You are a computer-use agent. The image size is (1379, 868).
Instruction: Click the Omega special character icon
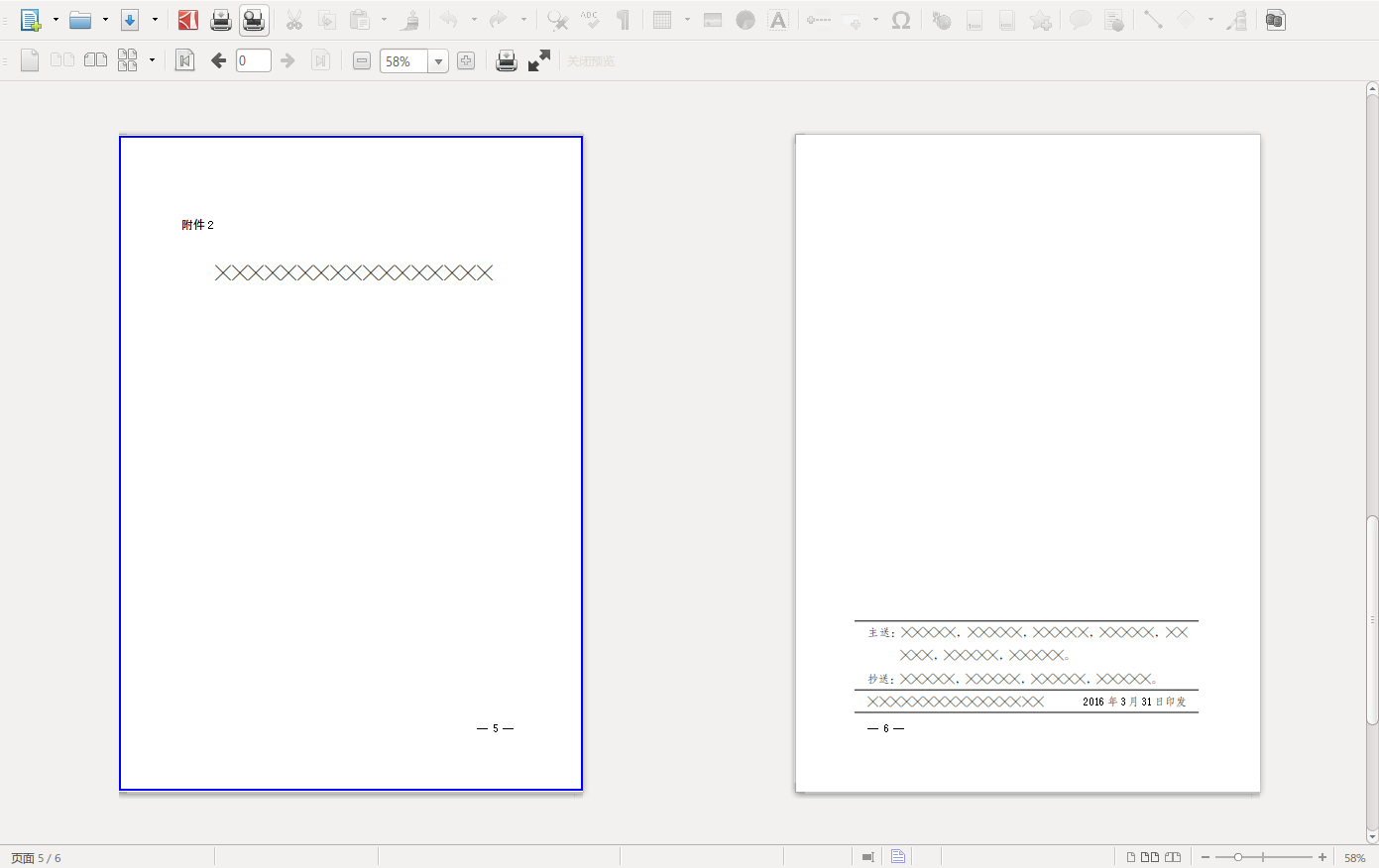[x=901, y=20]
